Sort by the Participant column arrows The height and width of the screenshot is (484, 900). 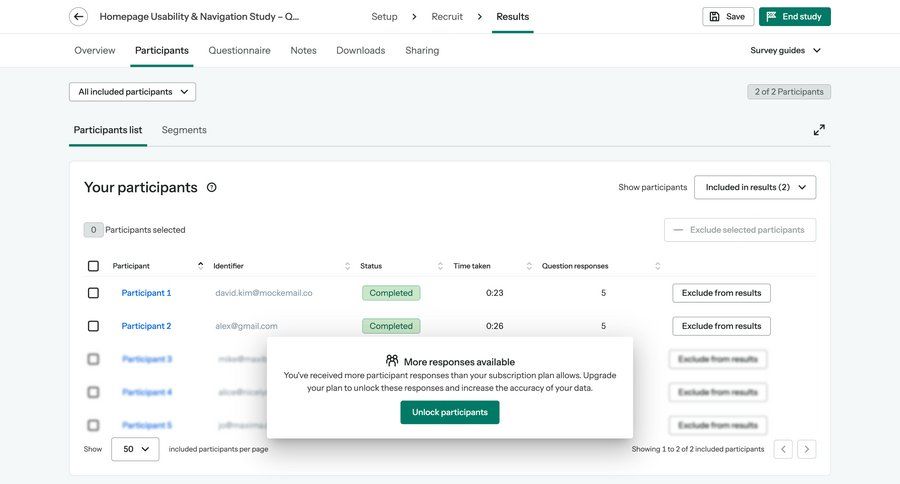(200, 266)
